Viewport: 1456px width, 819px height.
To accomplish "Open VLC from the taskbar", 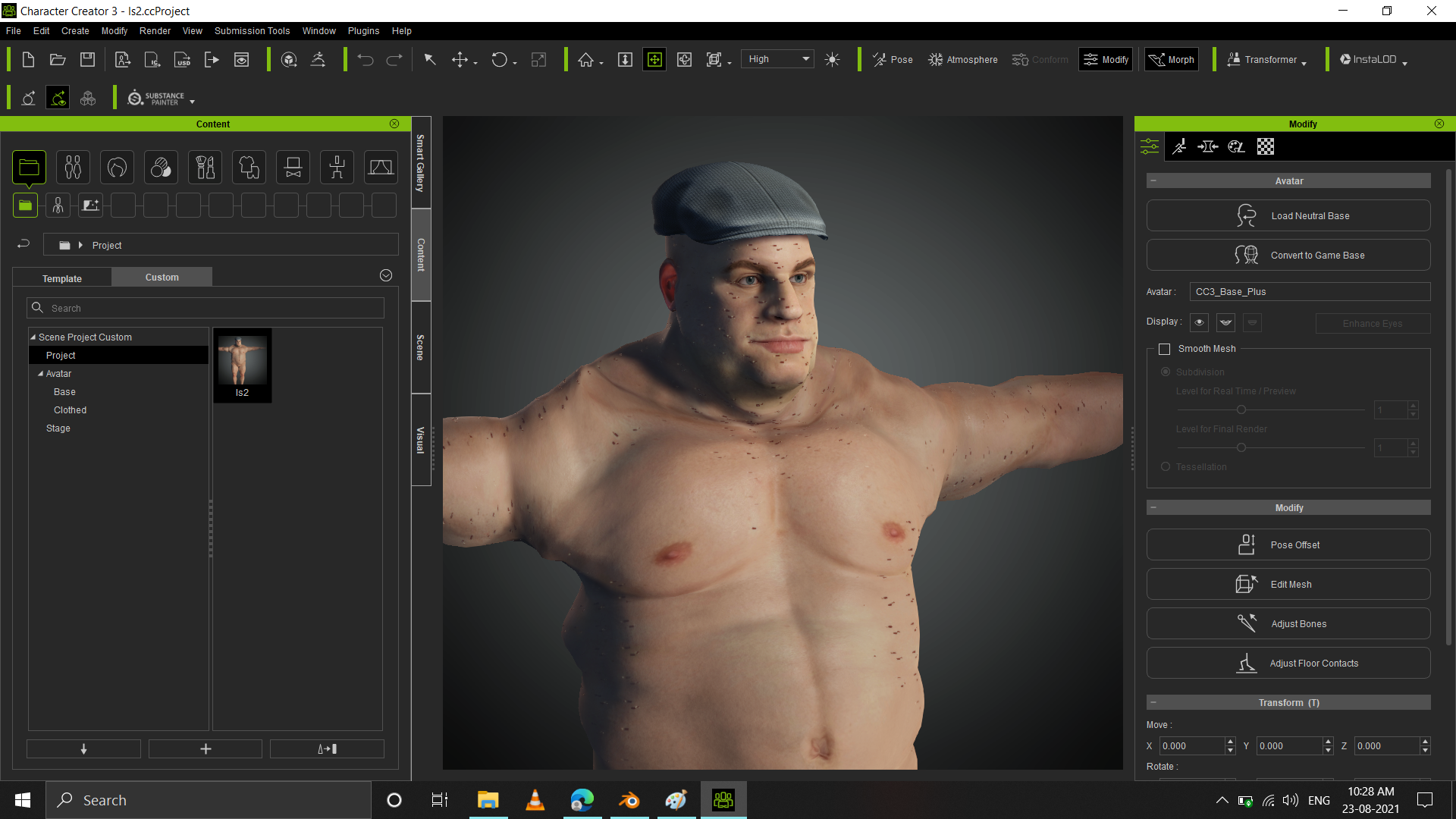I will [x=535, y=800].
